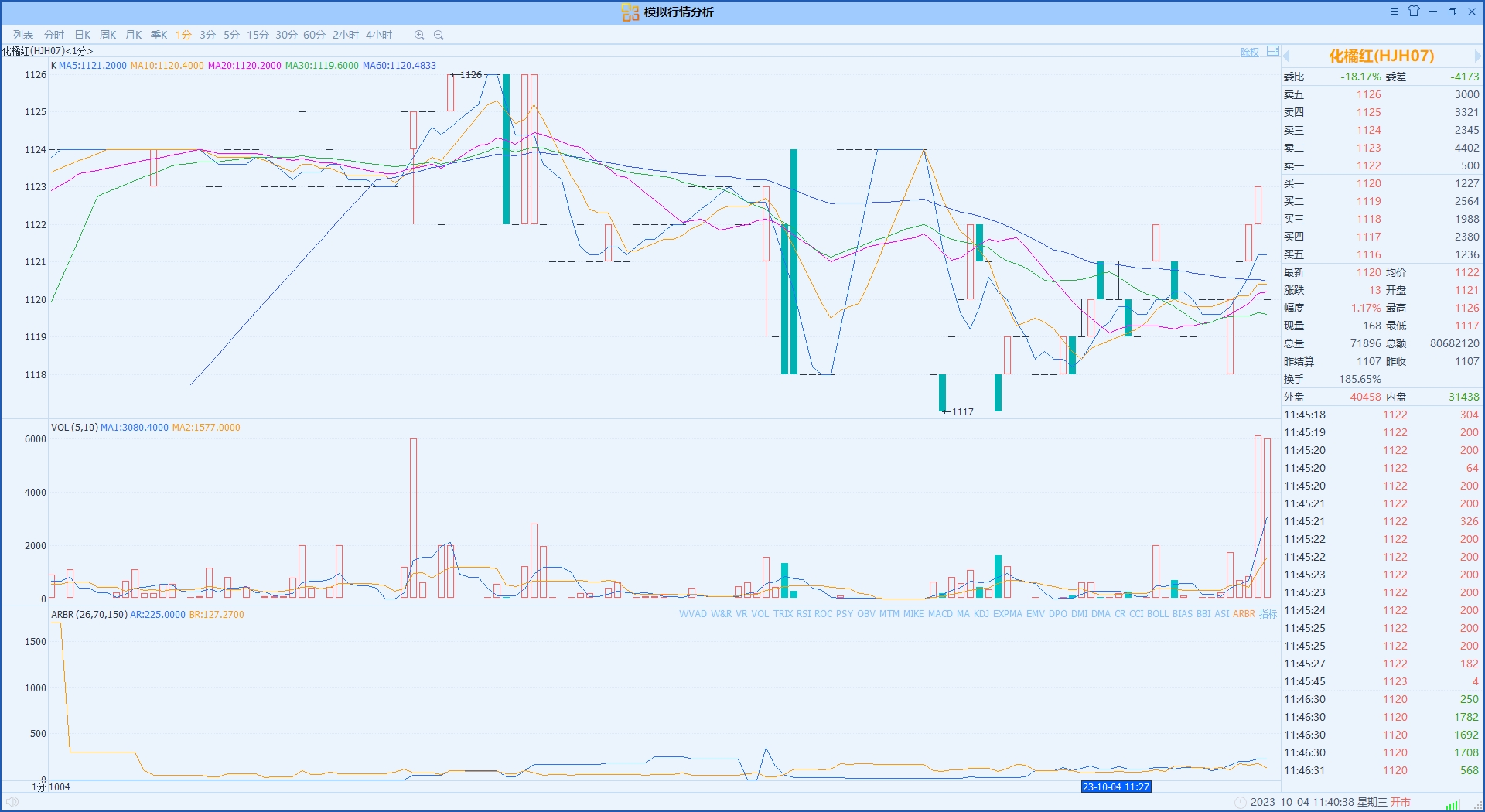
Task: Click the MA5:1121.2000 legend label
Action: (x=93, y=66)
